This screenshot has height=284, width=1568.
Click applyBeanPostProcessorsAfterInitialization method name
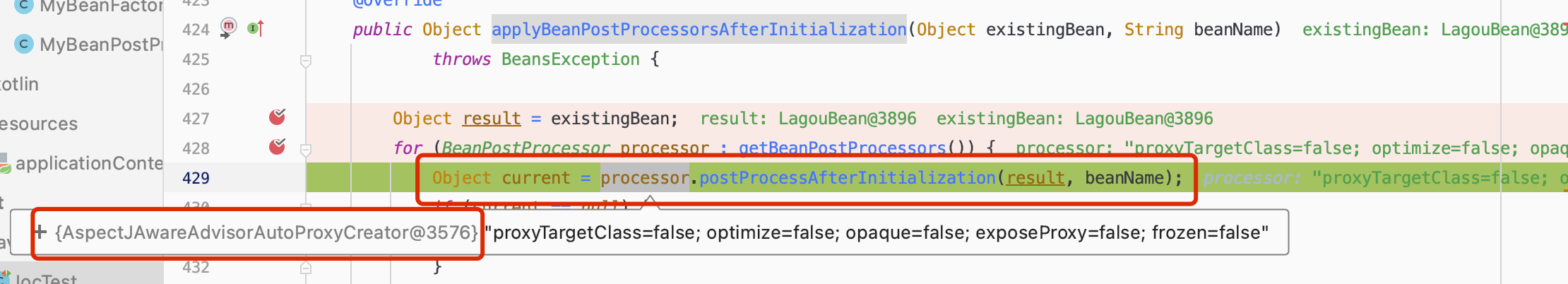pos(699,30)
